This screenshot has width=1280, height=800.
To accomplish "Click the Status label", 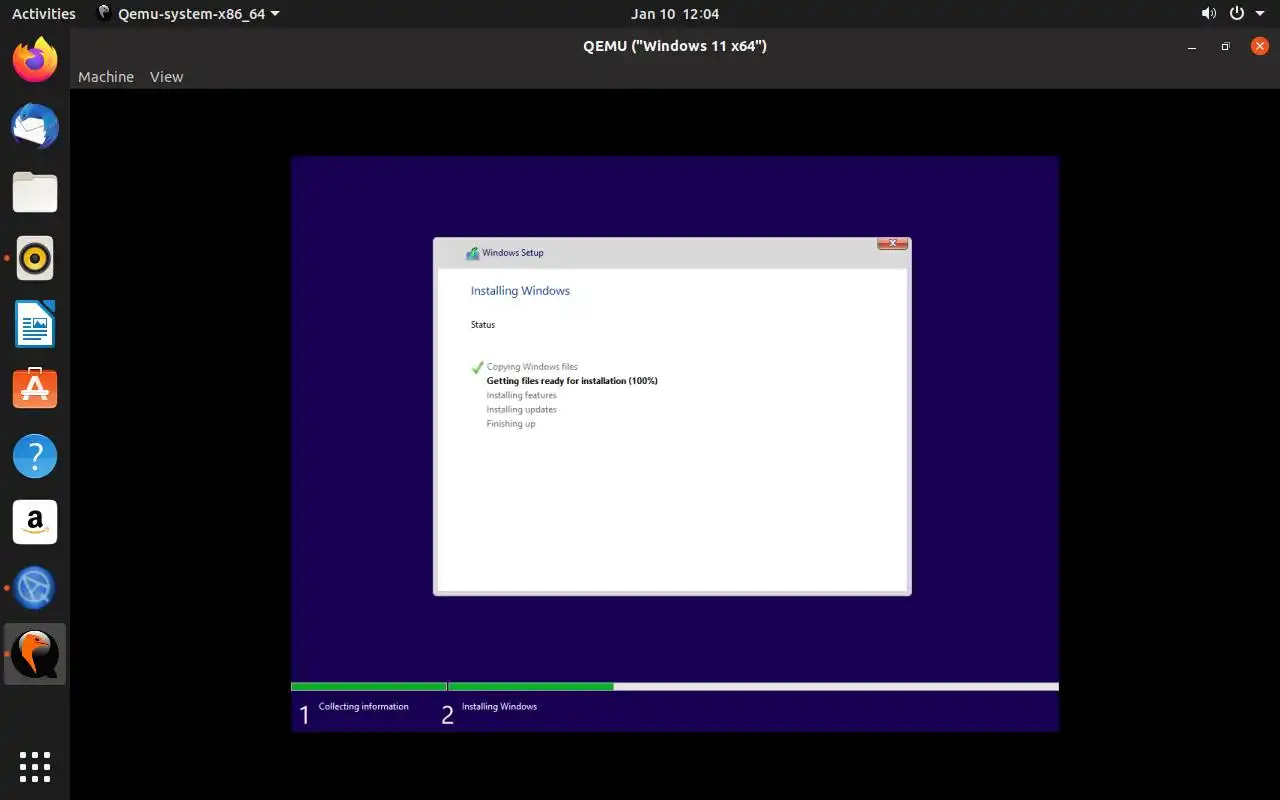I will (483, 325).
